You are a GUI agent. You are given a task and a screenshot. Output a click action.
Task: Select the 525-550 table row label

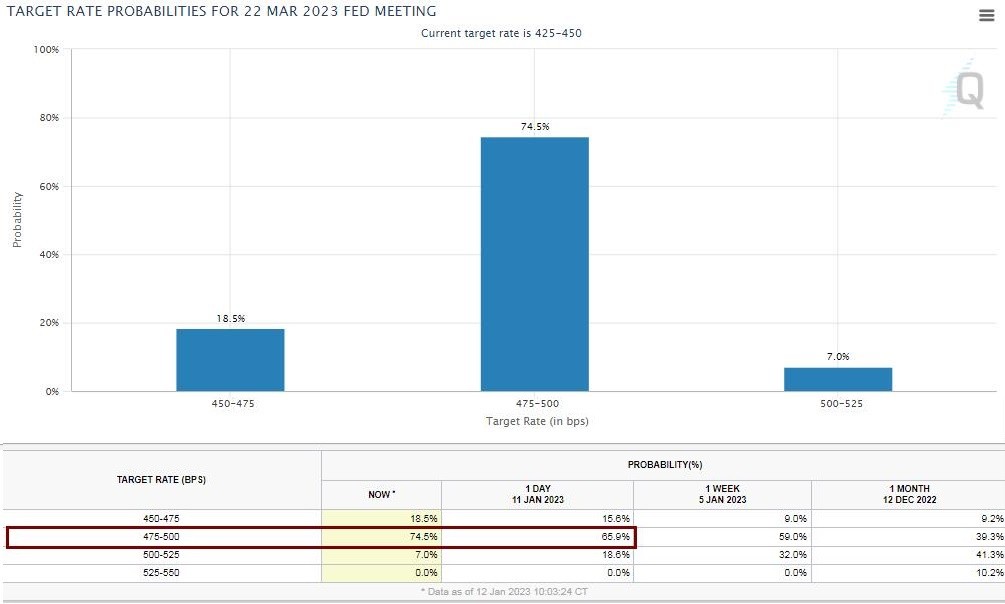click(161, 573)
